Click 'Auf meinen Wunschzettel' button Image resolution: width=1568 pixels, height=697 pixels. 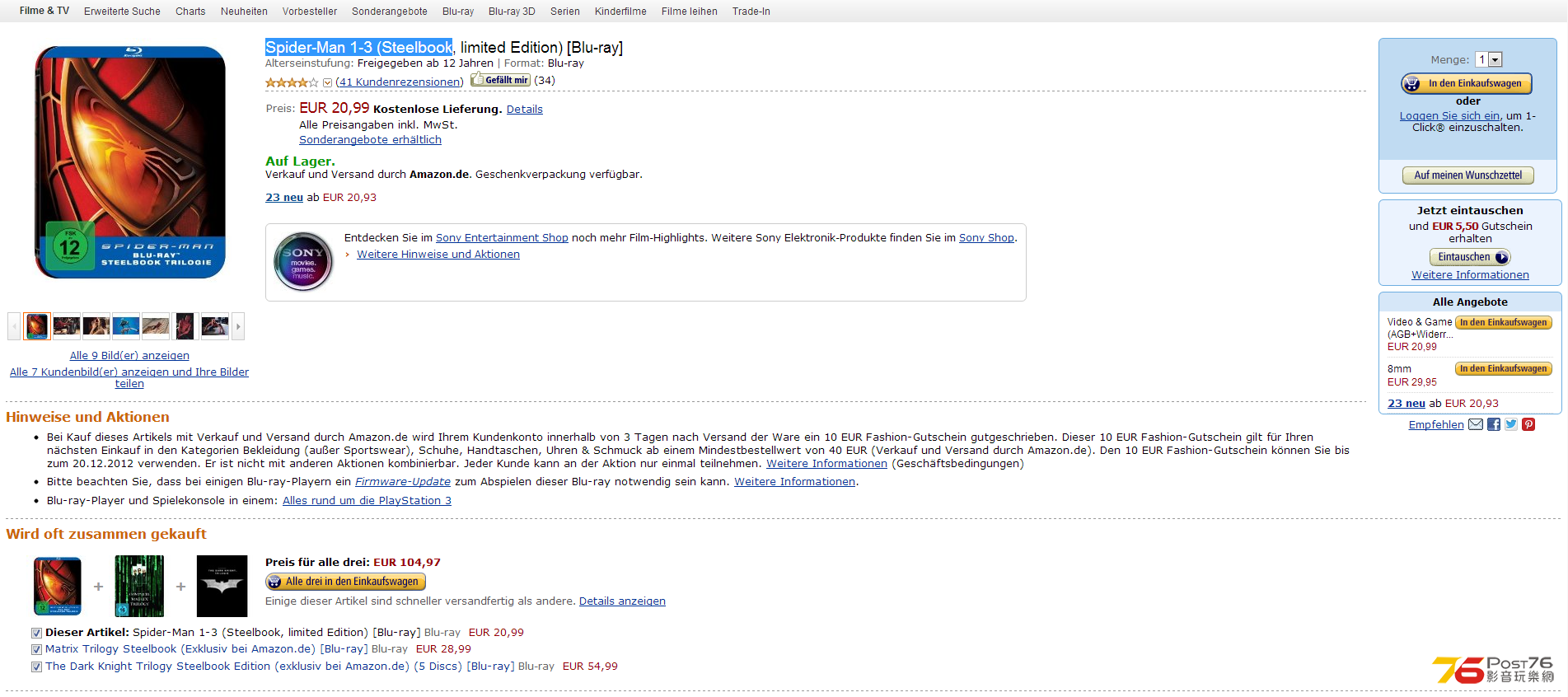(x=1468, y=175)
